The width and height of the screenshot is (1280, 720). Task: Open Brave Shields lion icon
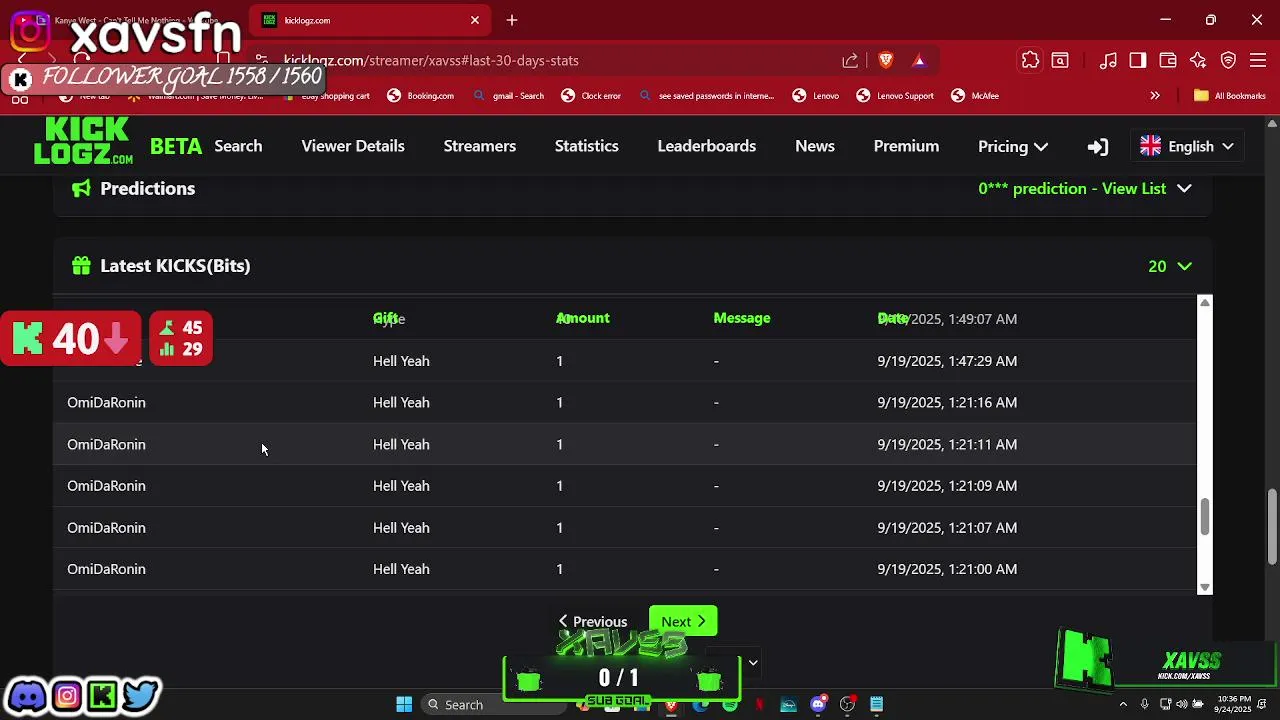(885, 61)
